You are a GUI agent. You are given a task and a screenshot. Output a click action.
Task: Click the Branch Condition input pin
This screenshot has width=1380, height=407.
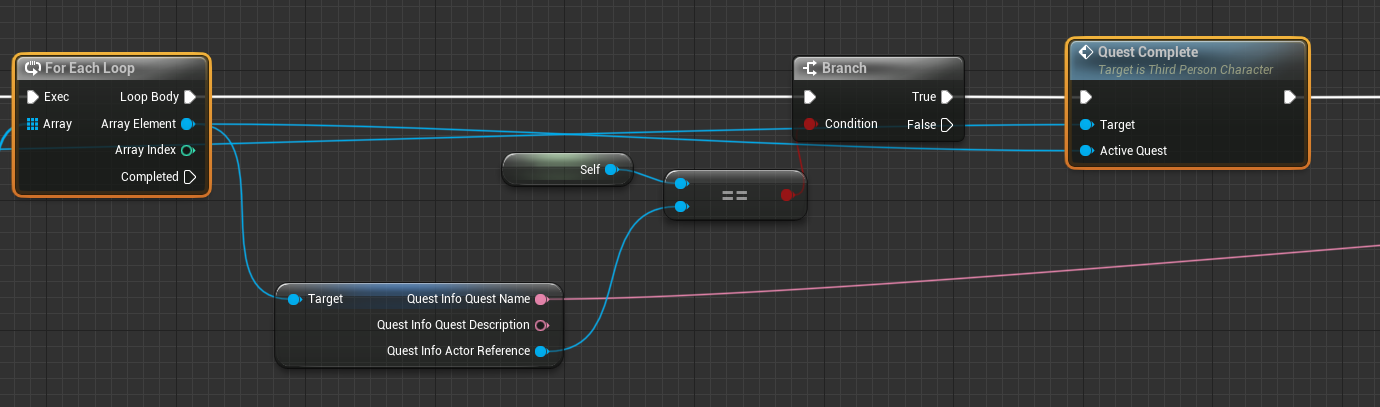point(811,124)
